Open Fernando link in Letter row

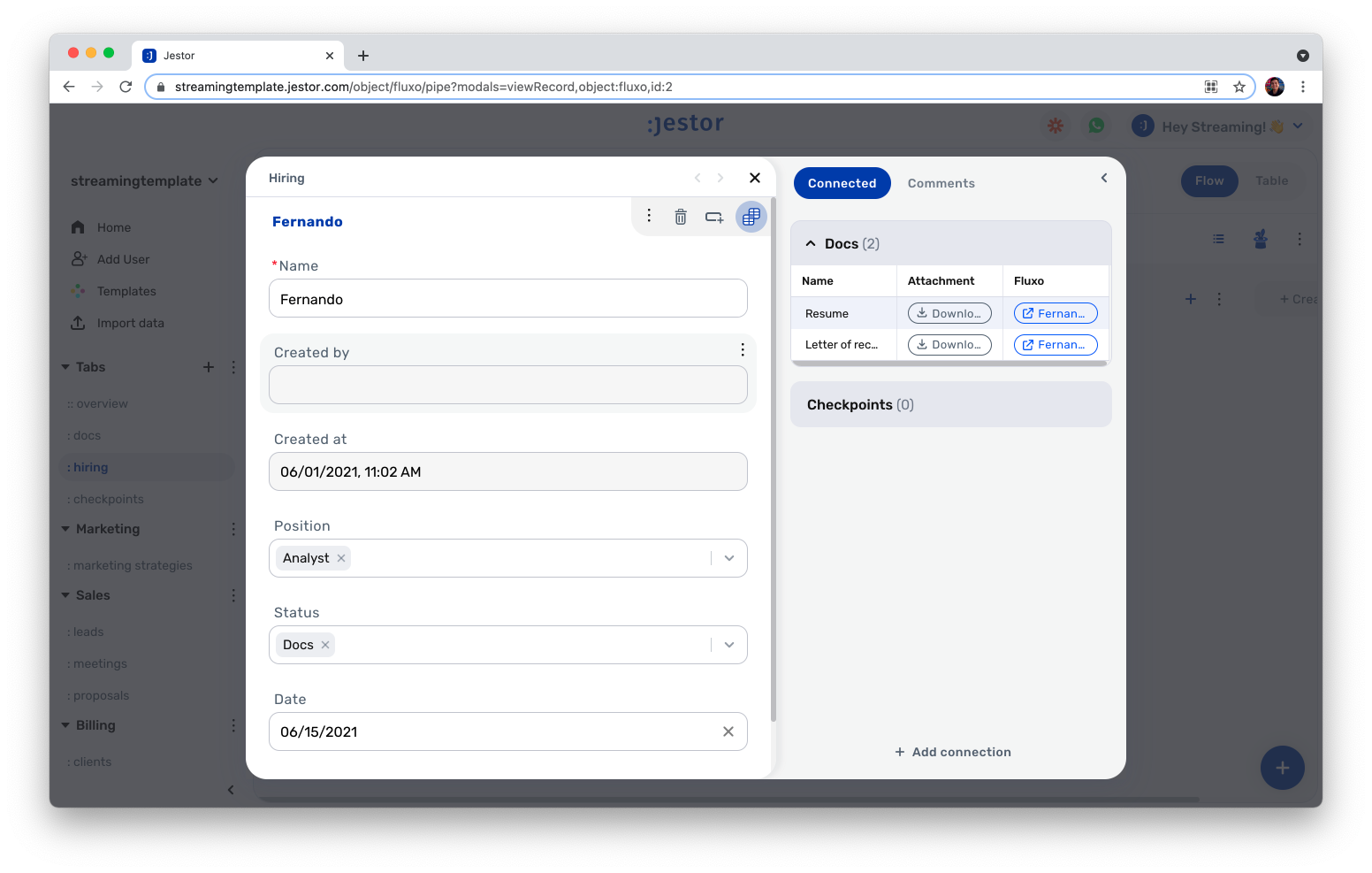coord(1056,345)
